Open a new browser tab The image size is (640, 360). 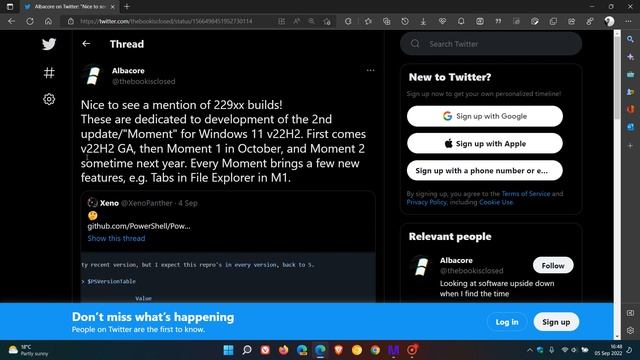127,7
